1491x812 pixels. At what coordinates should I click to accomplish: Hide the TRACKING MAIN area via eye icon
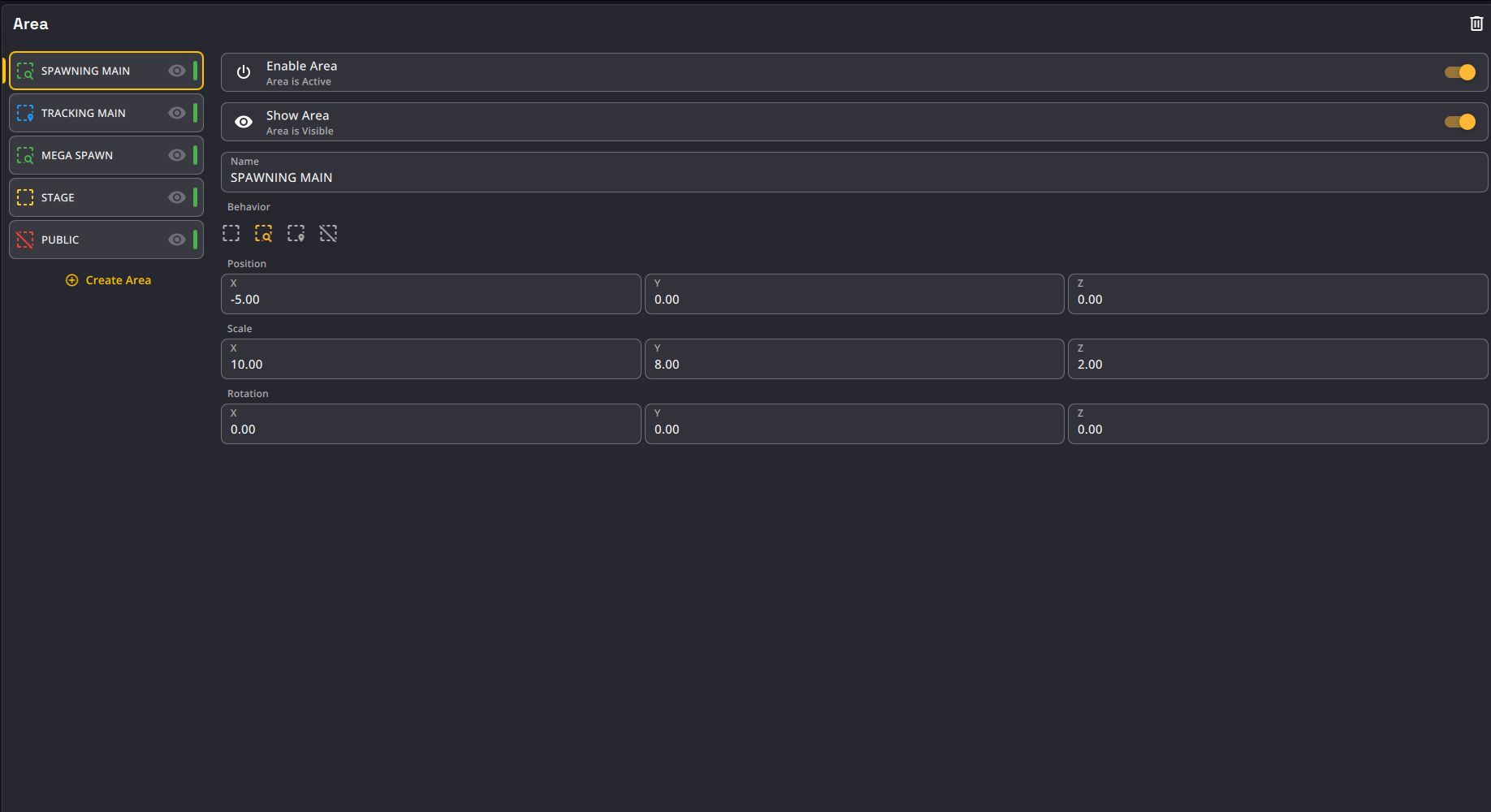pos(176,113)
